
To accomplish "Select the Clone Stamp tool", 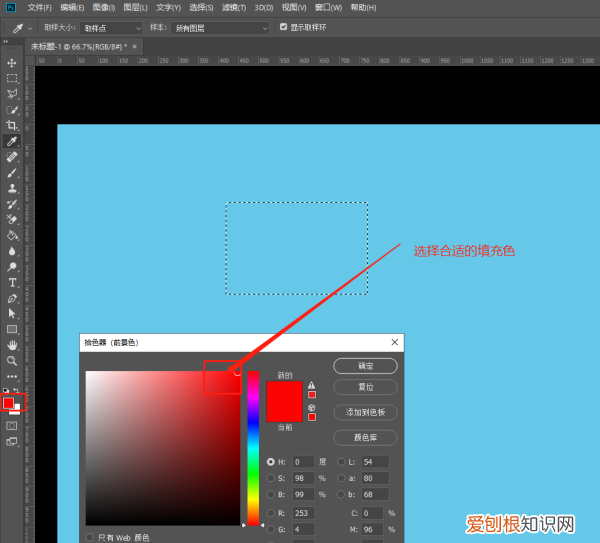I will tap(12, 188).
